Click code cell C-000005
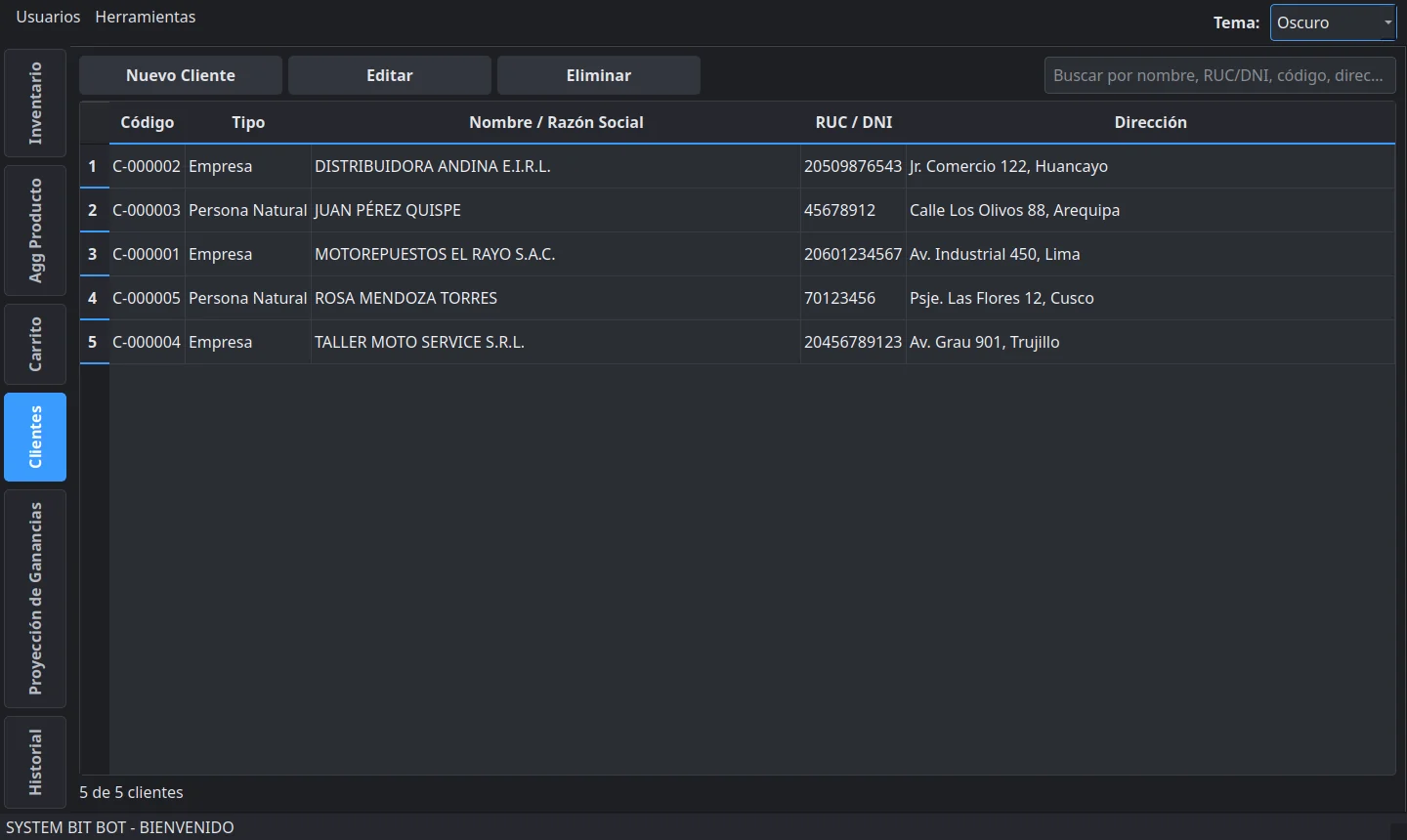The height and width of the screenshot is (840, 1407). [148, 298]
